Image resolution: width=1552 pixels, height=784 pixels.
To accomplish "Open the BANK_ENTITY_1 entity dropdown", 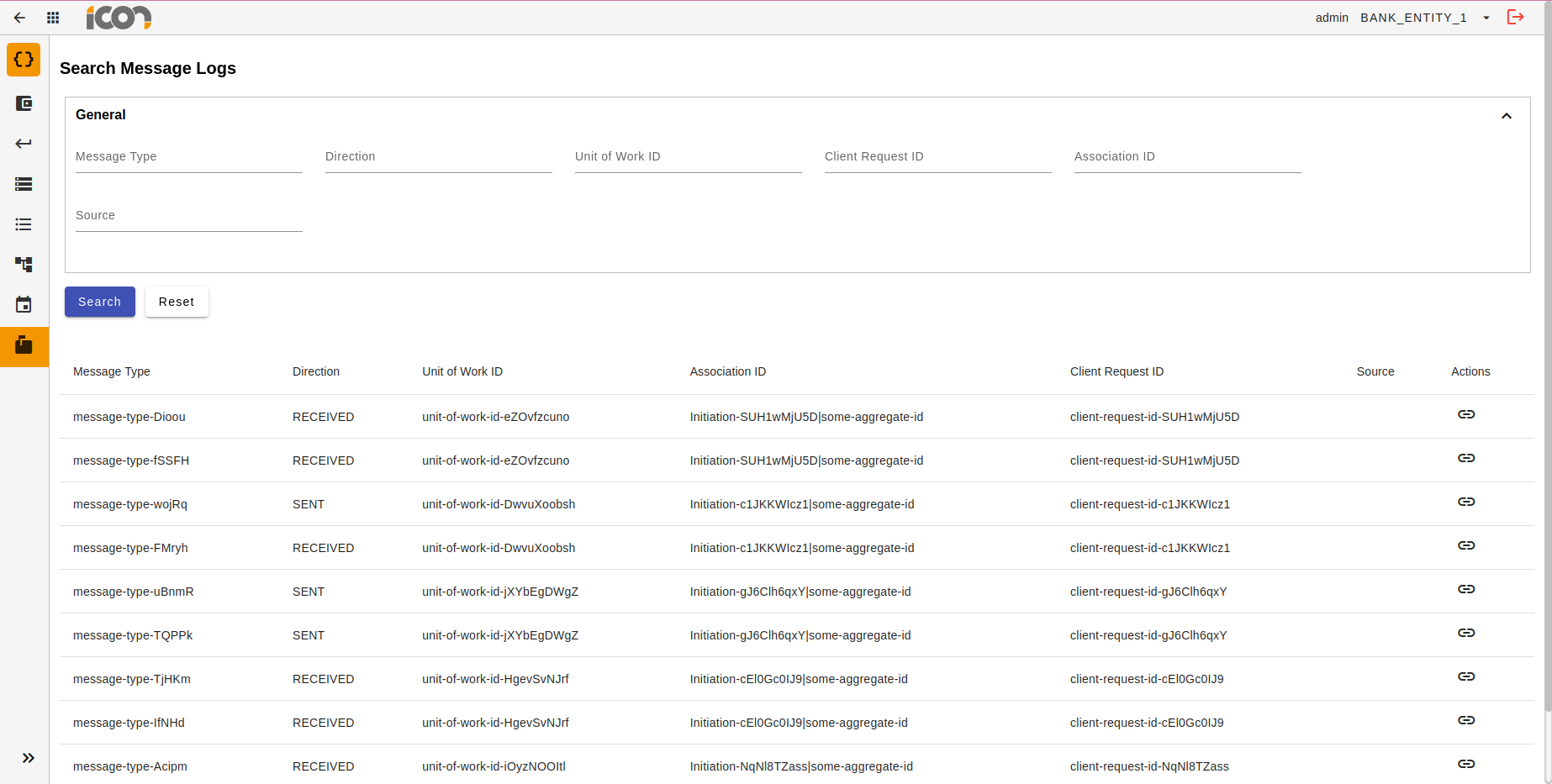I will [1486, 18].
